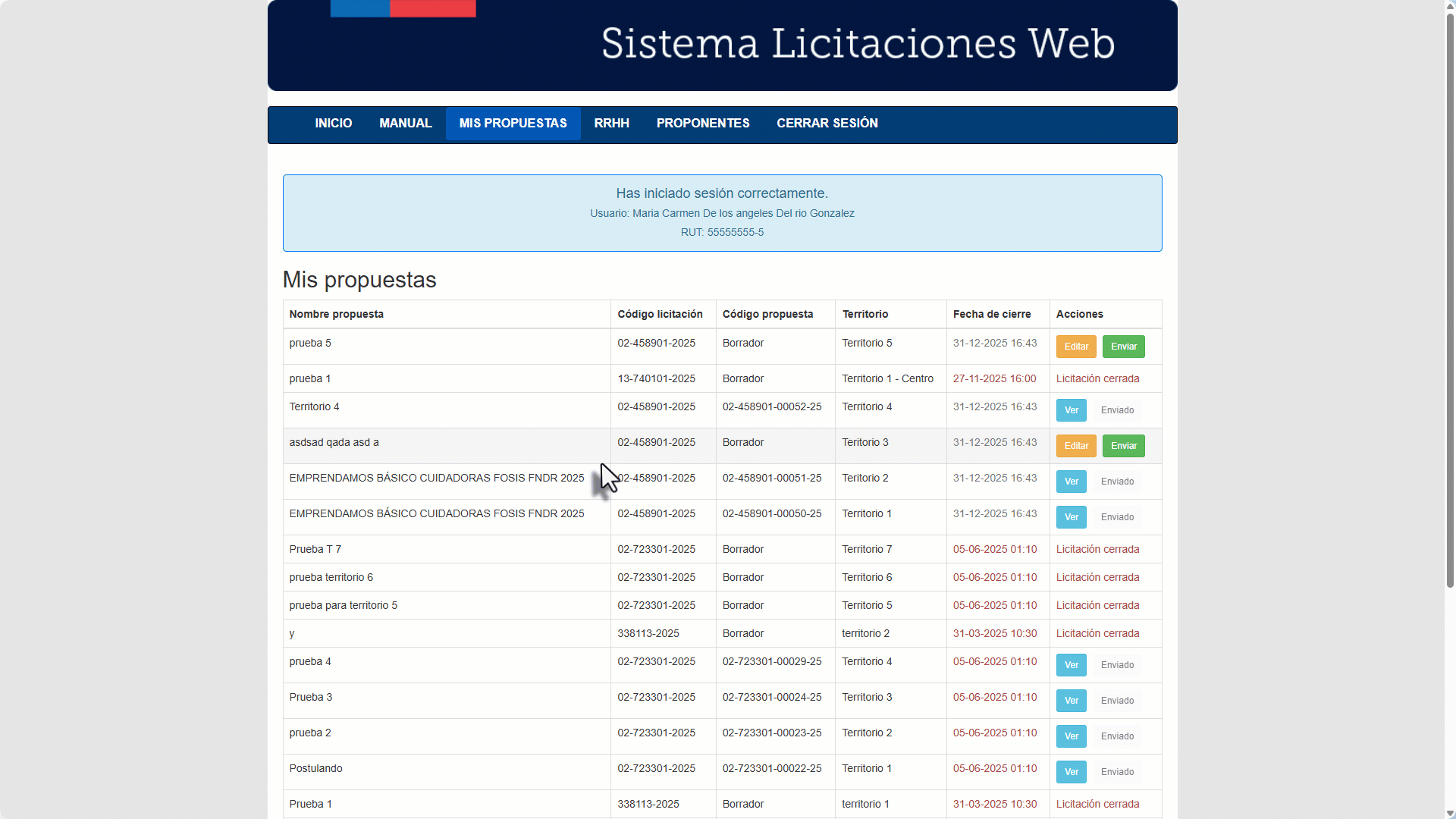Image resolution: width=1456 pixels, height=819 pixels.
Task: Open Ver for Prueba 3
Action: (x=1071, y=700)
